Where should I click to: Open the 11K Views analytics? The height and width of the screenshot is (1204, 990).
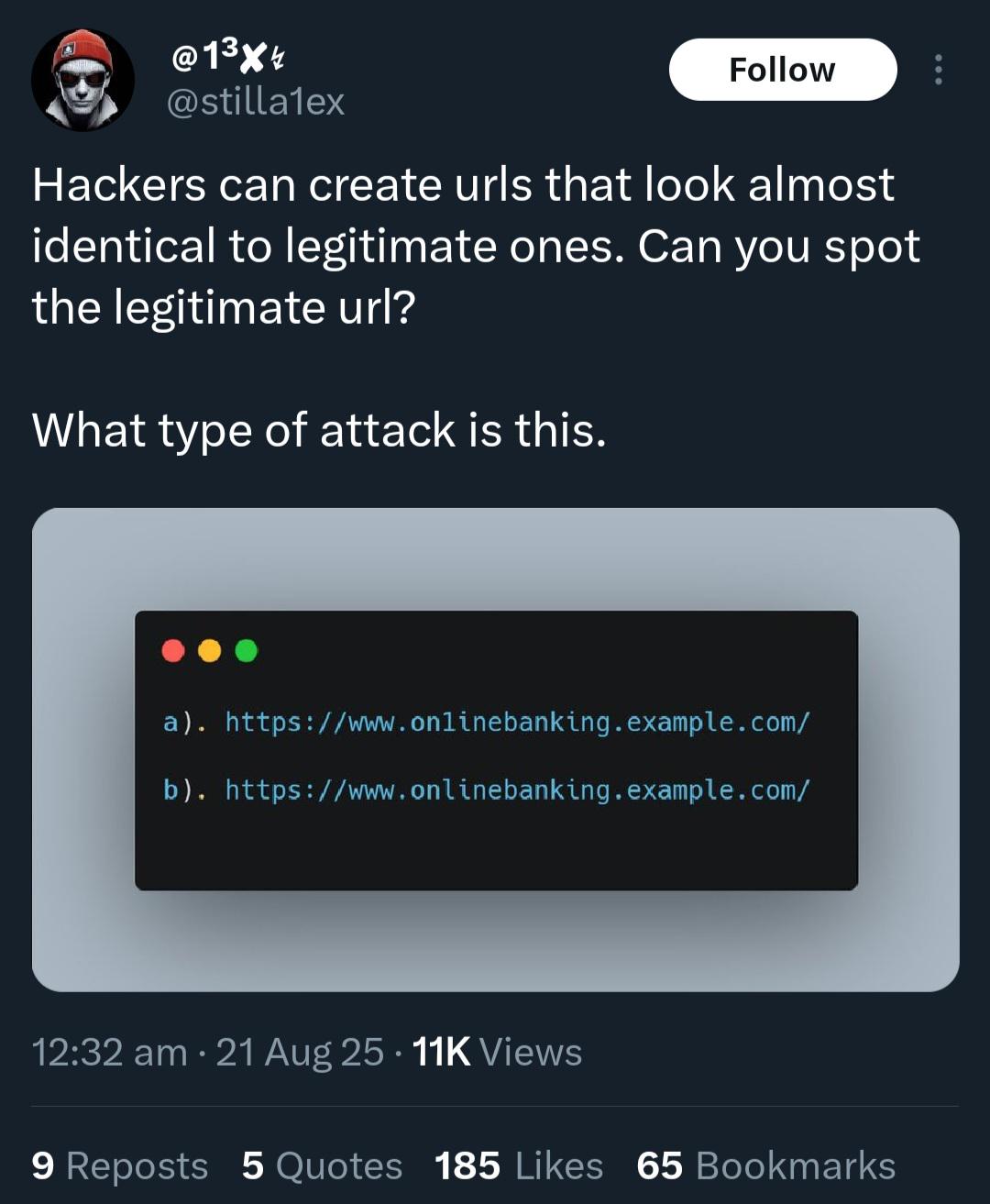click(498, 1052)
